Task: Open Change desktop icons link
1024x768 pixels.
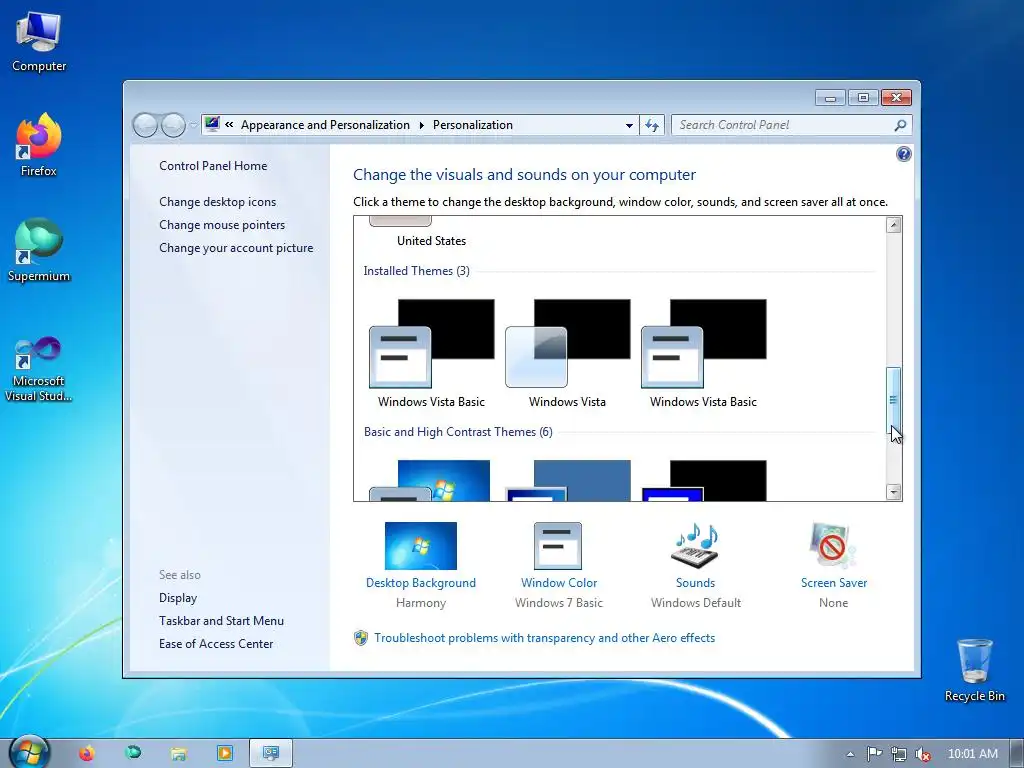Action: [x=217, y=202]
